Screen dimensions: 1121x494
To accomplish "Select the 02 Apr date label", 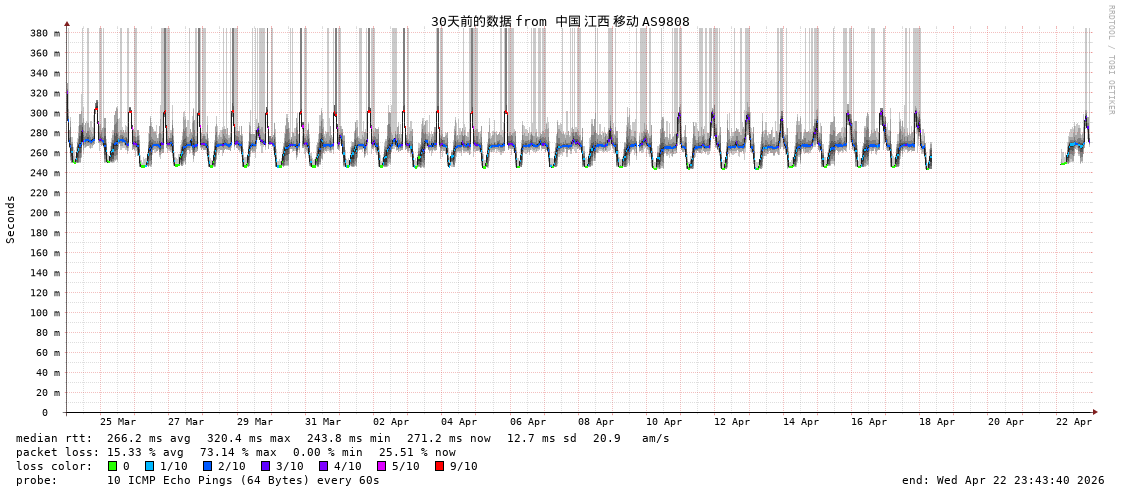I will (x=391, y=422).
